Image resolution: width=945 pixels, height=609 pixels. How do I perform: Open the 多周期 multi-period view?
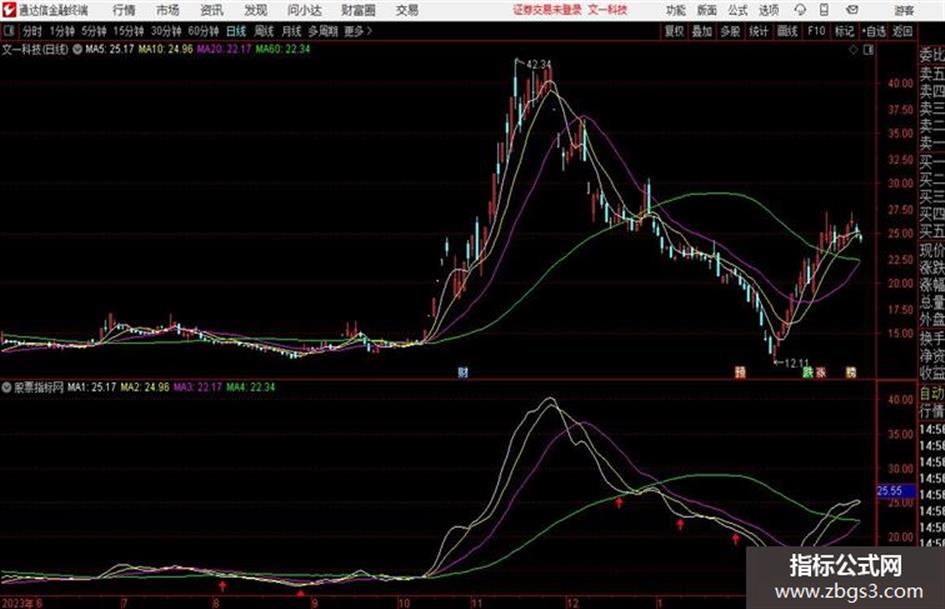(x=323, y=31)
